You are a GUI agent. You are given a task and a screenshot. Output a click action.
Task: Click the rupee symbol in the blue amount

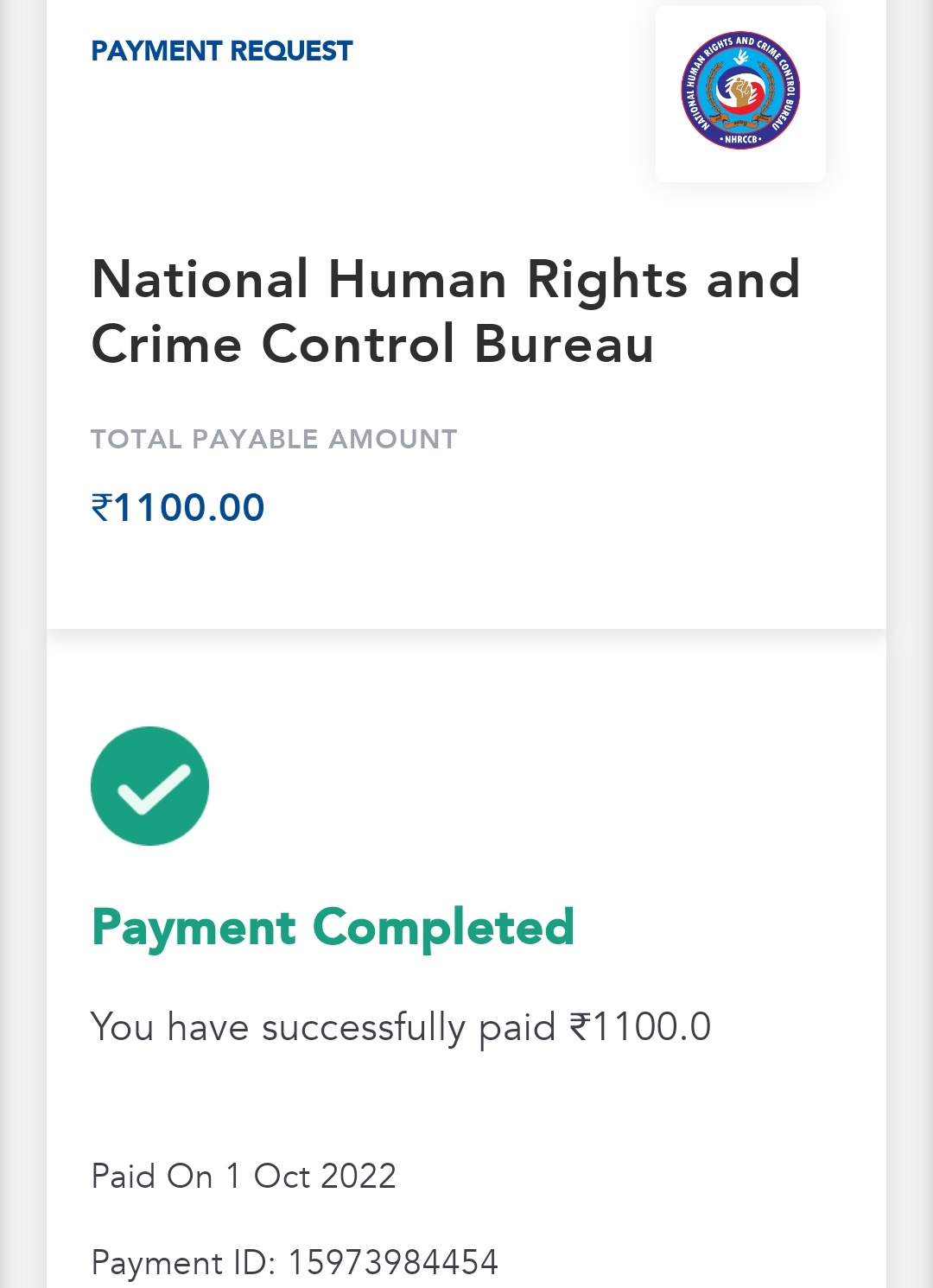pos(102,507)
